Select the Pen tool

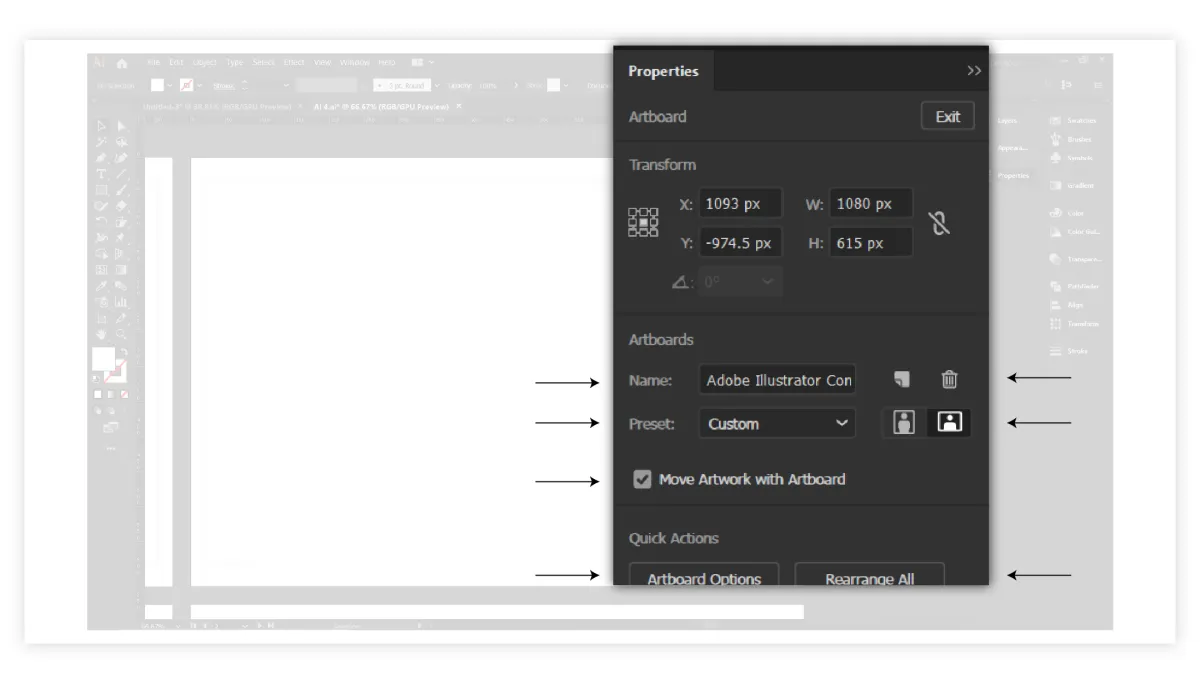[101, 158]
